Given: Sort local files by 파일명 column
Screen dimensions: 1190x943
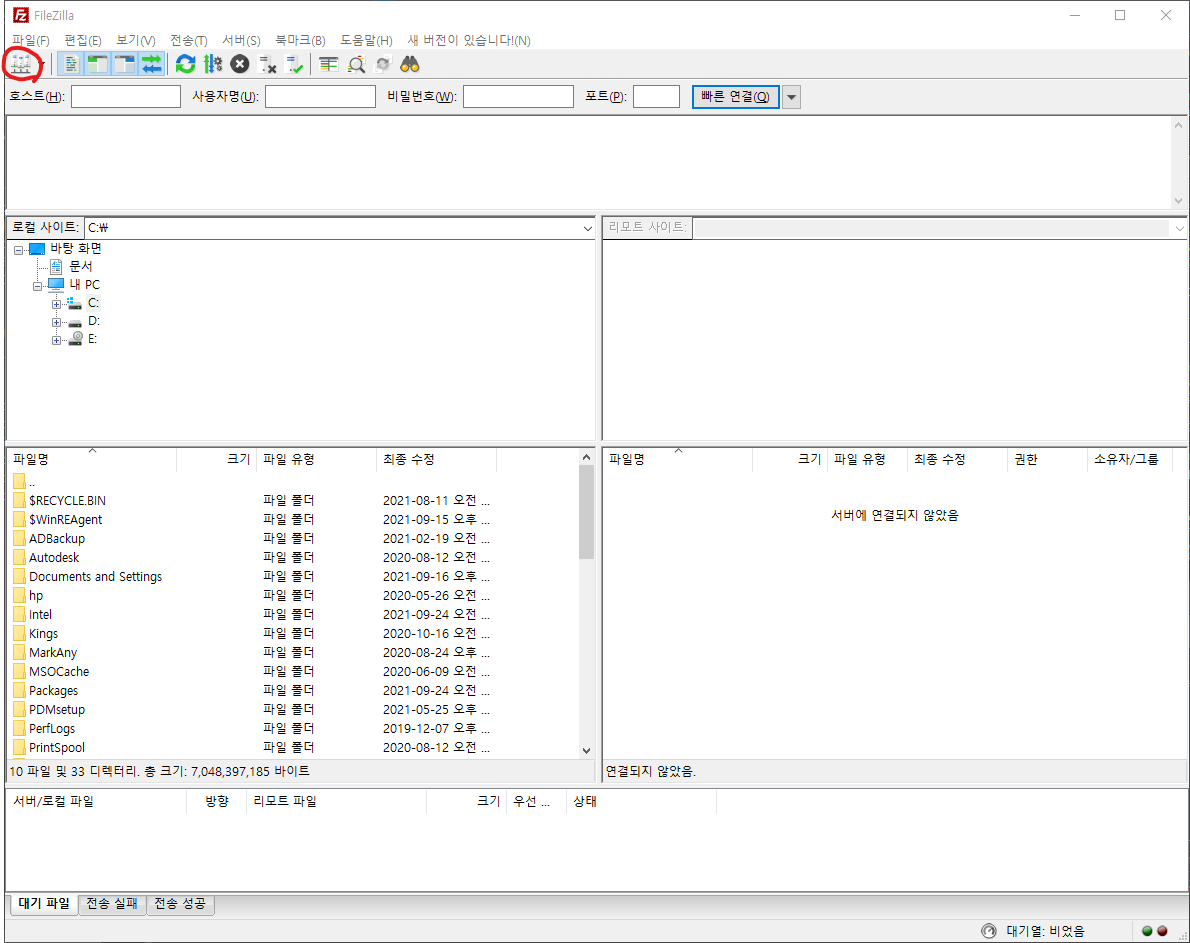Looking at the screenshot, I should click(x=92, y=459).
